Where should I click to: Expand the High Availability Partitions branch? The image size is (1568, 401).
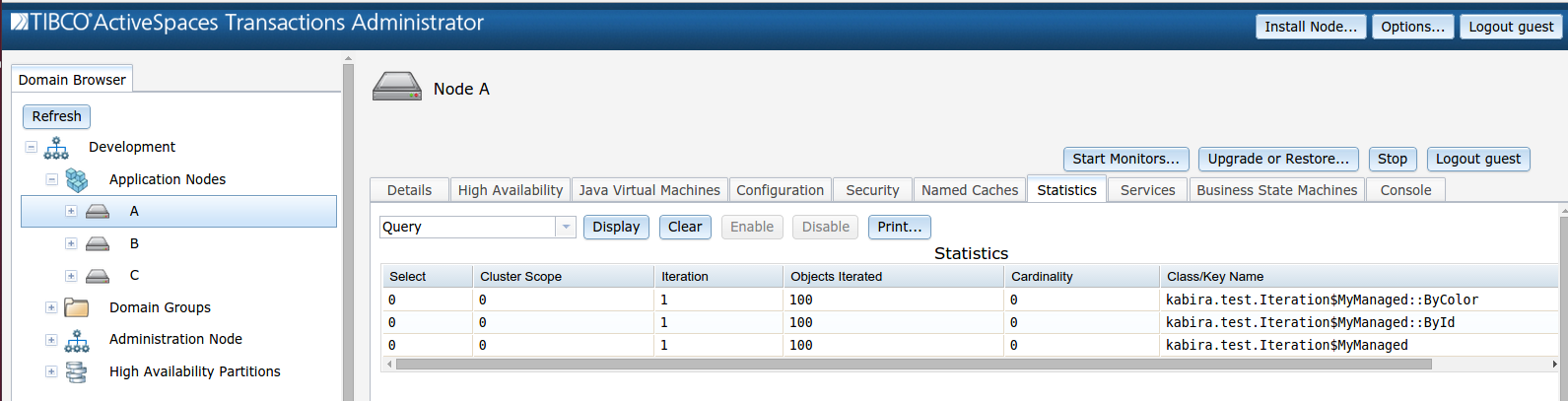51,371
